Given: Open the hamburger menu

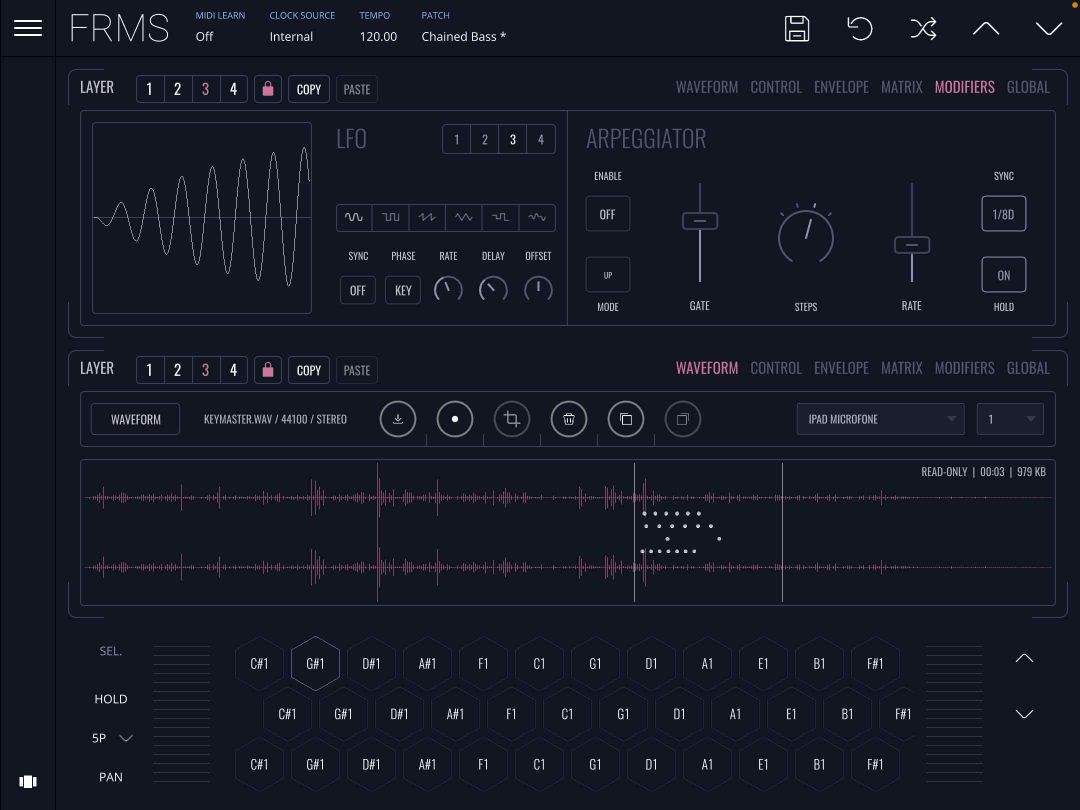Looking at the screenshot, I should click(28, 27).
